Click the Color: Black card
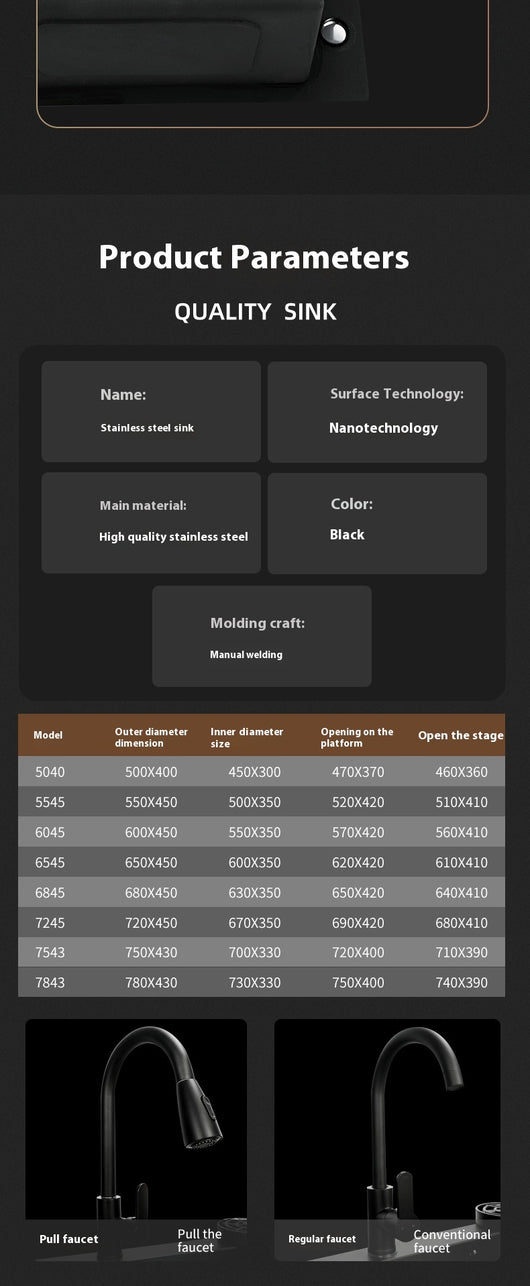Viewport: 530px width, 1286px height. (x=377, y=523)
